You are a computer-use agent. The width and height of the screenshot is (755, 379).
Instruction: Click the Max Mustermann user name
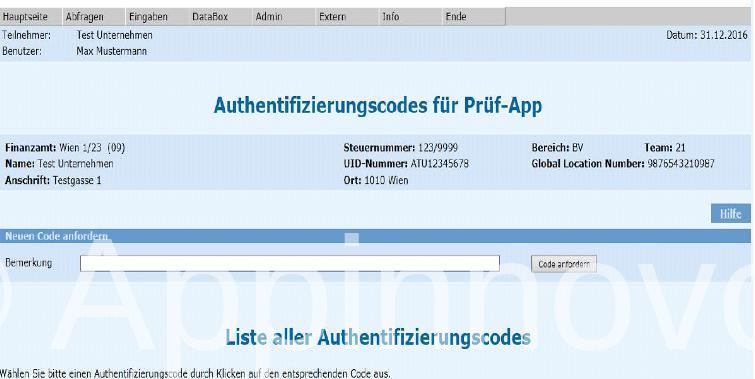click(112, 51)
